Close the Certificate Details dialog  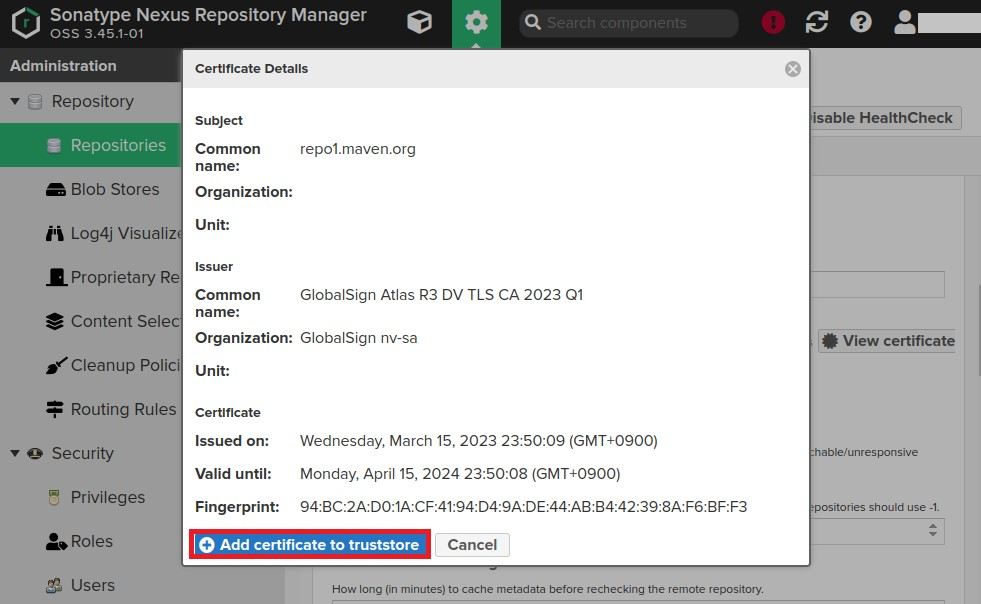coord(793,69)
